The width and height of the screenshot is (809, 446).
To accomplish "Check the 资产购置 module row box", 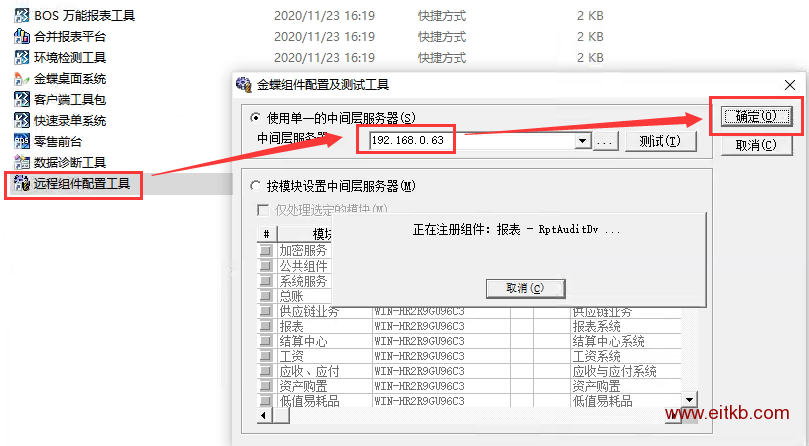I will coord(265,386).
